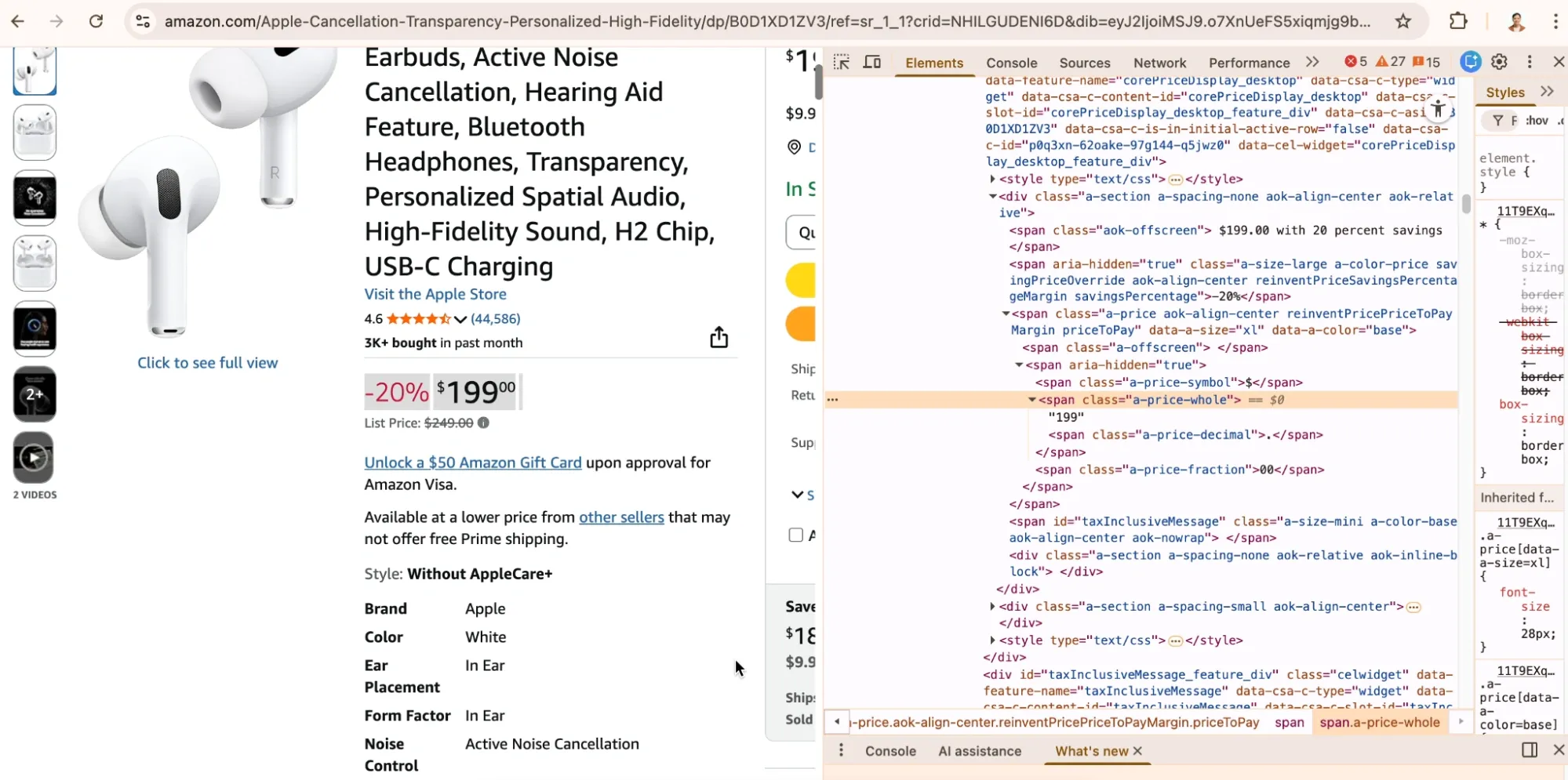
Task: Enable the :hov pseudo-class toggle in Styles
Action: point(1536,120)
